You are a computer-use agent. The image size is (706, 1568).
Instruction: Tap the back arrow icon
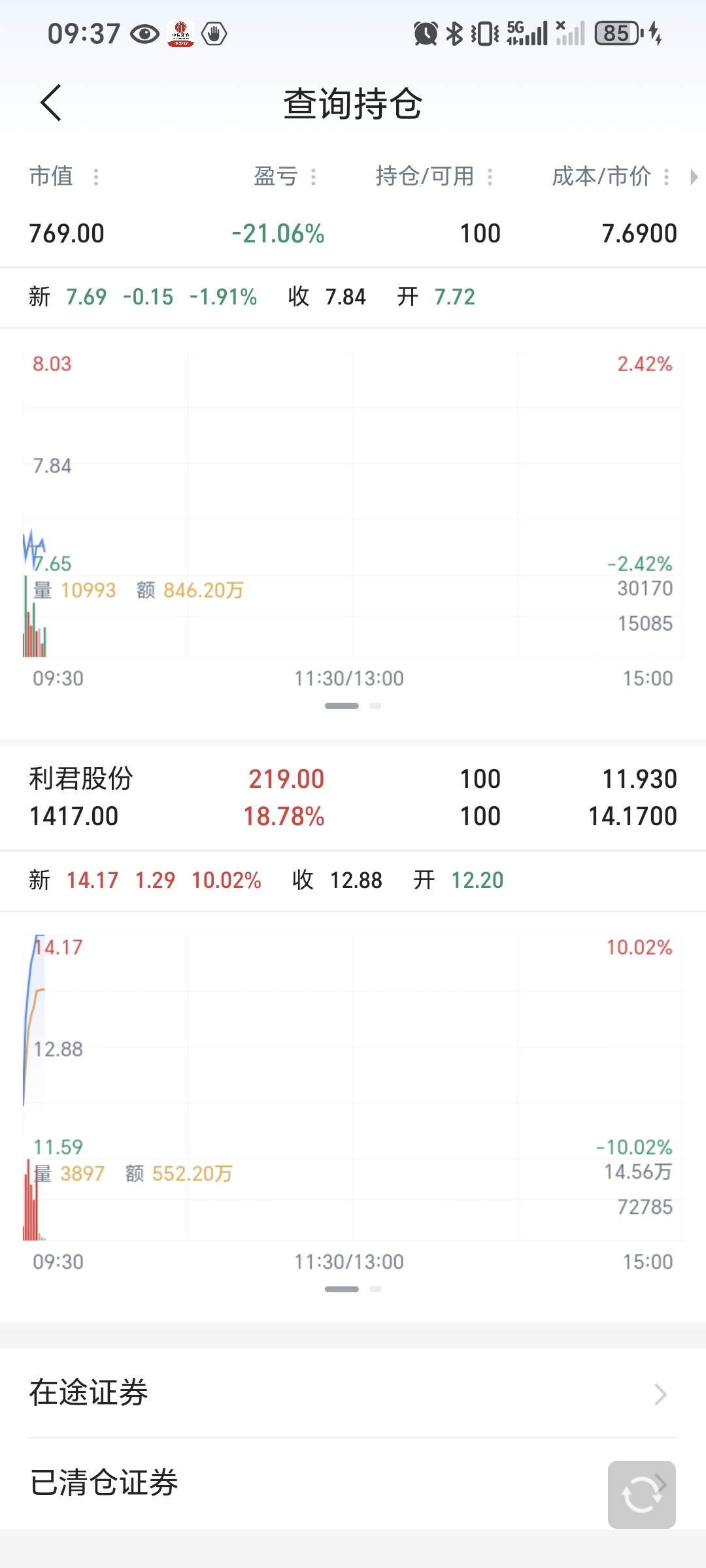pyautogui.click(x=51, y=103)
